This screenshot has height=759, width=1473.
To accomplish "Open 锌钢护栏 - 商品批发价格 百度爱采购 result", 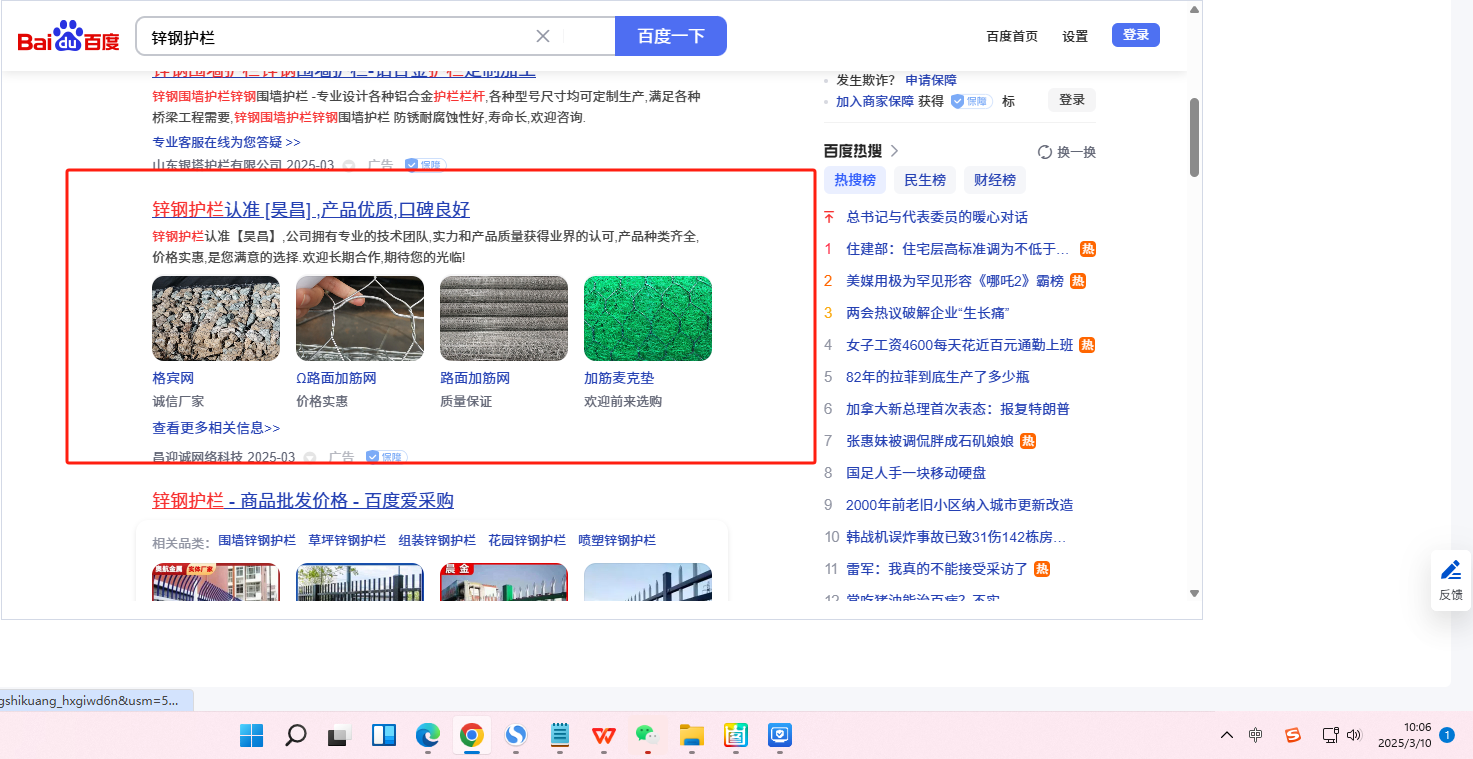I will (303, 501).
